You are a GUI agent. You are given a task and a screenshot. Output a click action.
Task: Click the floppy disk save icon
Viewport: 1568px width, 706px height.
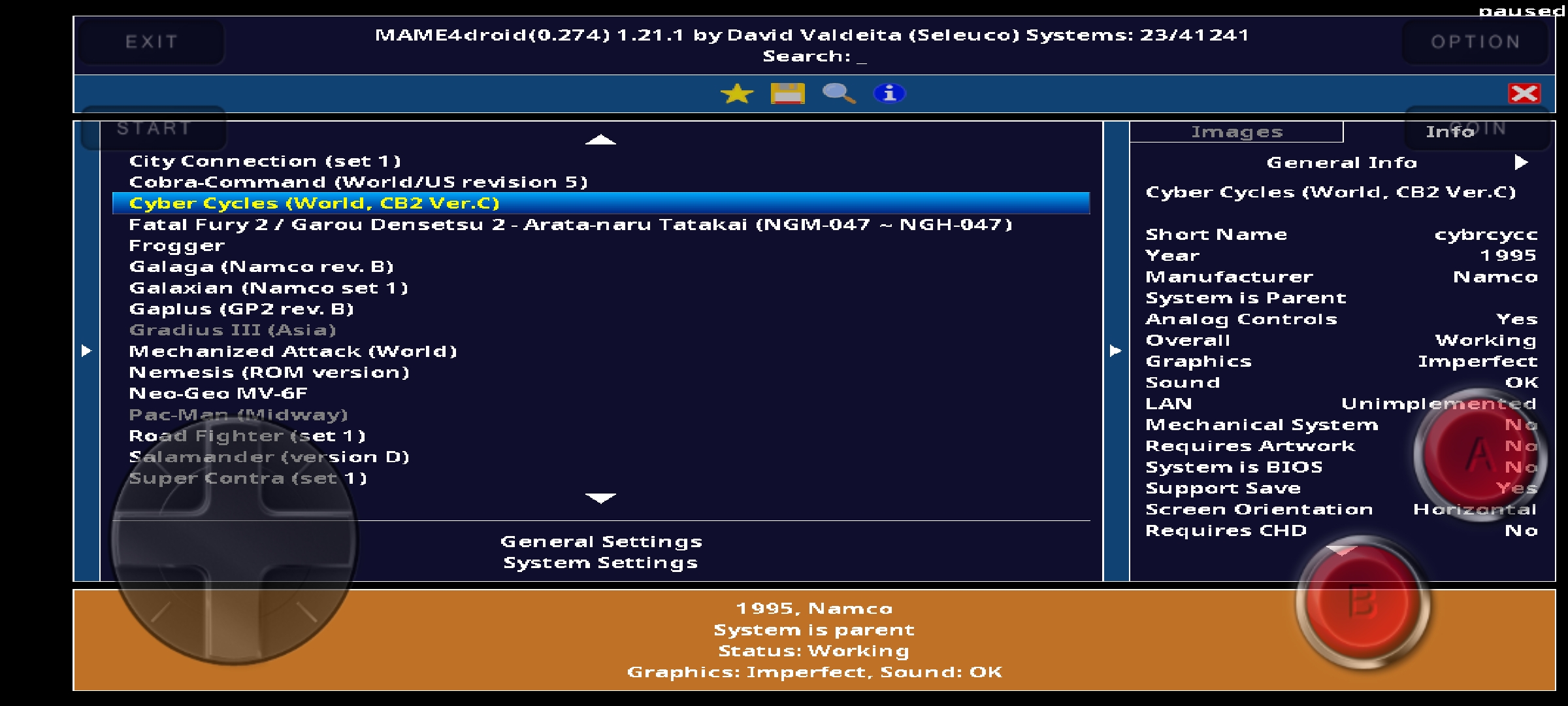(x=787, y=93)
